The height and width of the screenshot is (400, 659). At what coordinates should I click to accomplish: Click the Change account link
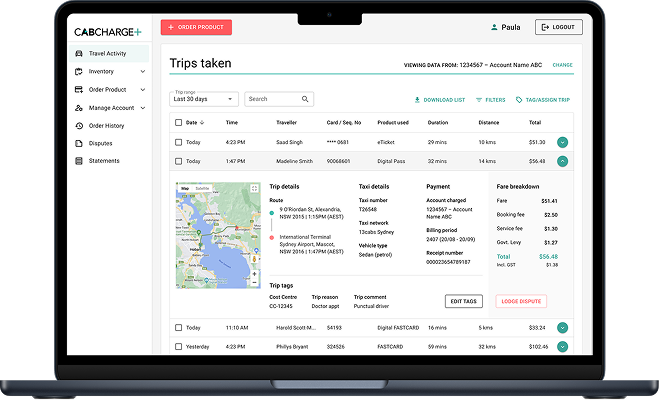pyautogui.click(x=562, y=65)
